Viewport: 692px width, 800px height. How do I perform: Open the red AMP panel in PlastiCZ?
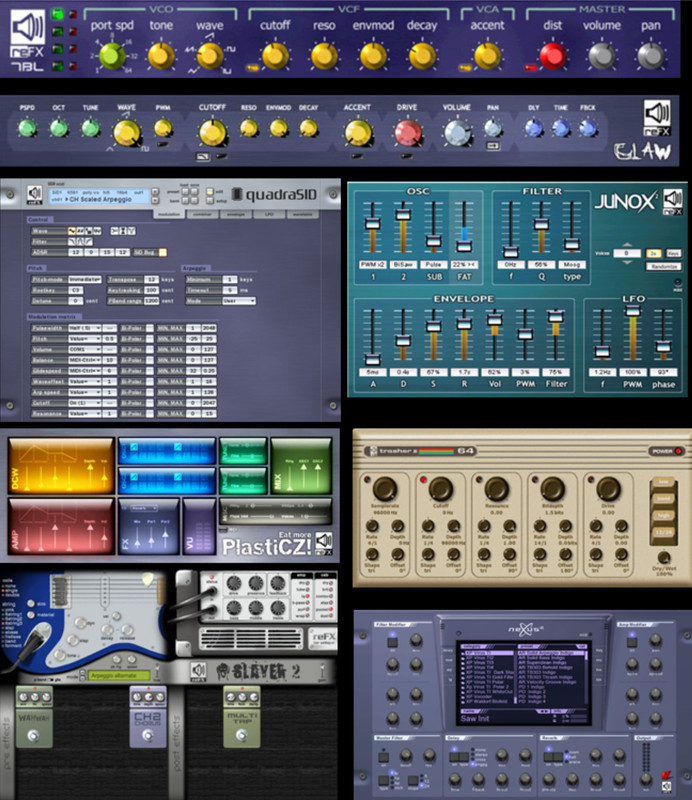tap(61, 527)
